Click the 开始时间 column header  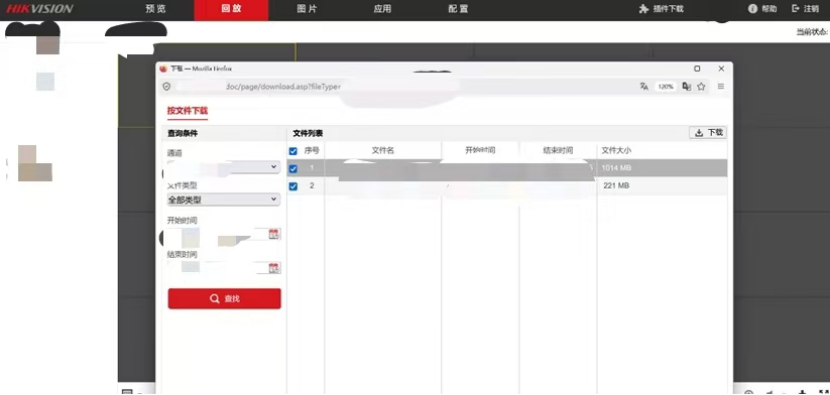pos(480,150)
